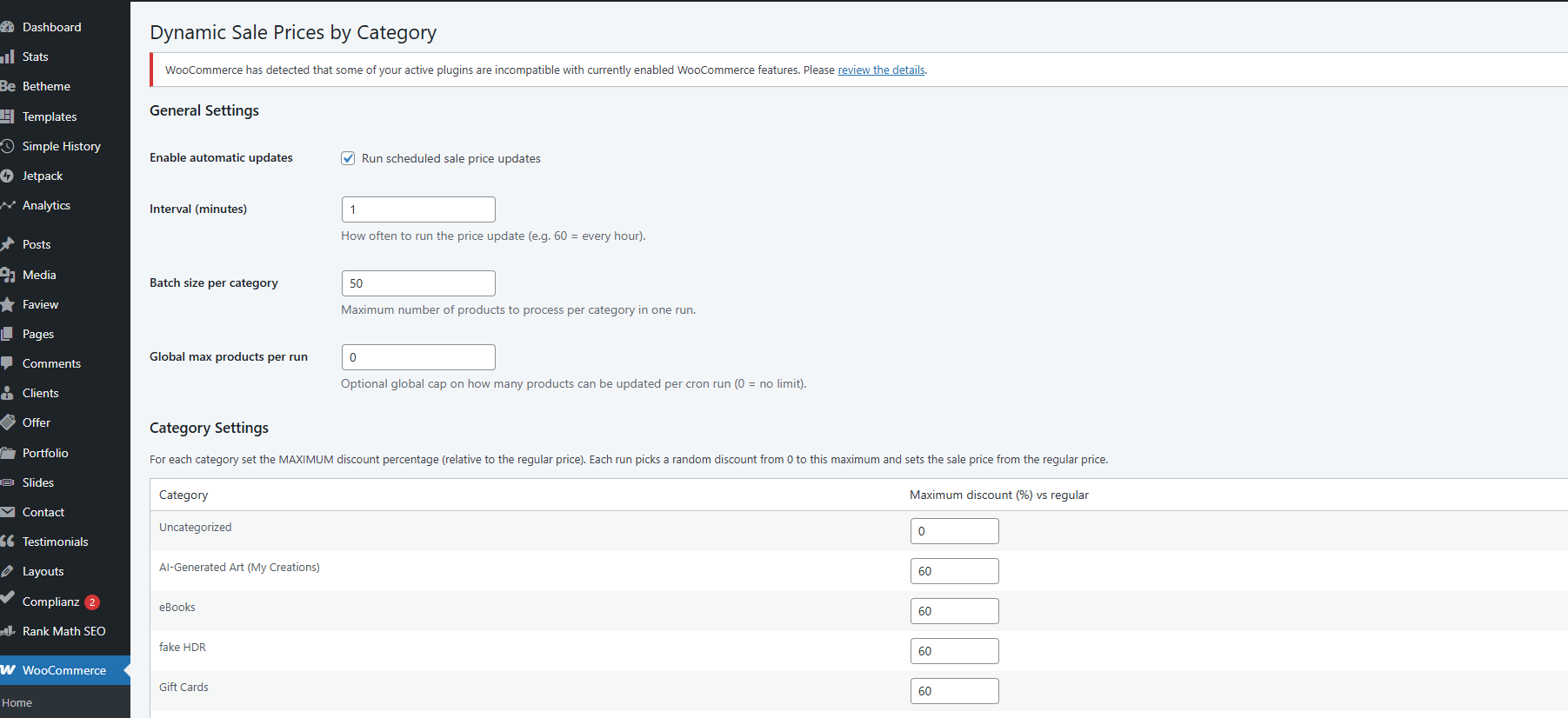The width and height of the screenshot is (1568, 718).
Task: Click the Simple History clock icon
Action: coord(7,146)
